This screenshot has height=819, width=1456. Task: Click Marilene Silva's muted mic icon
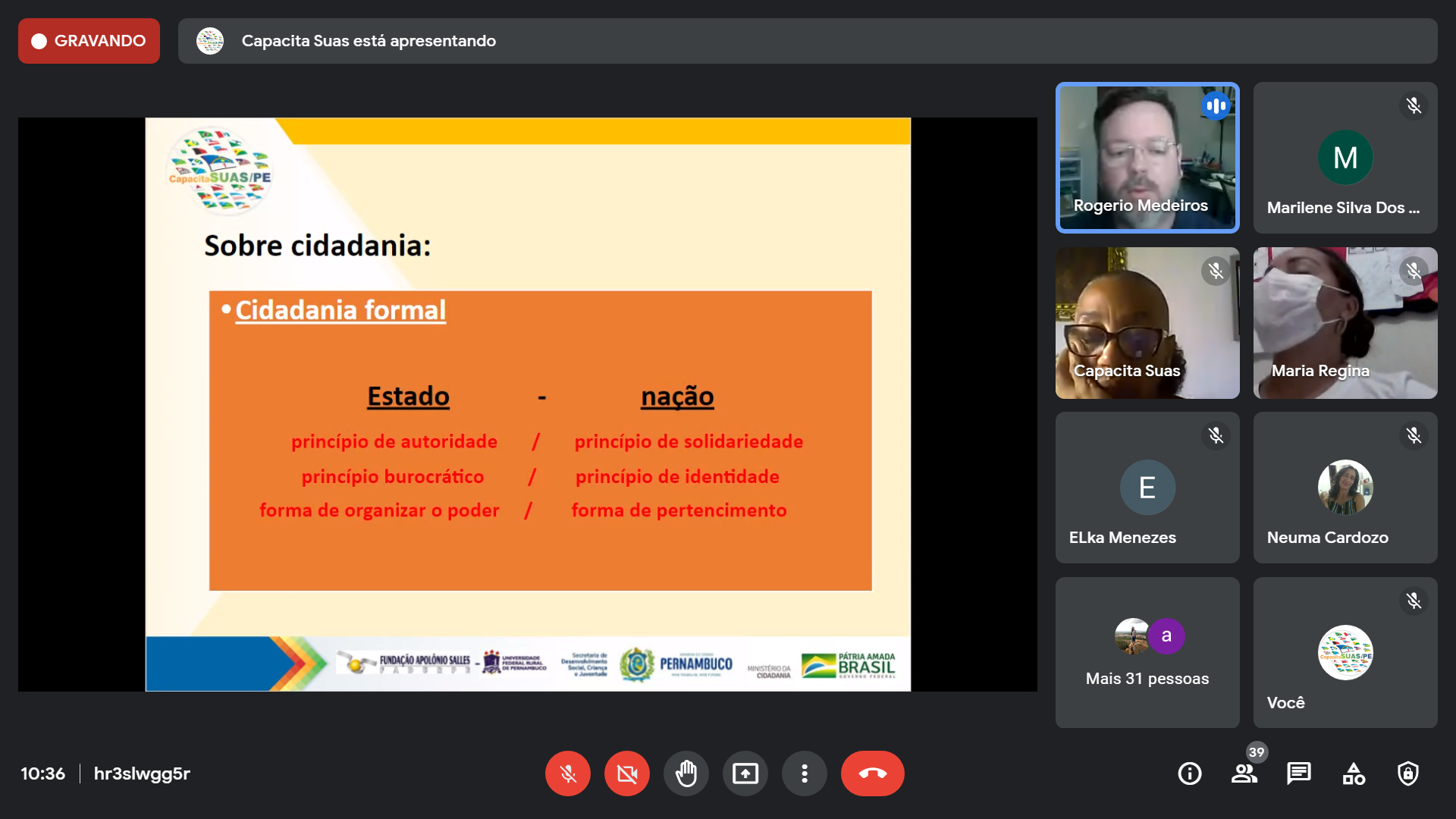(1414, 105)
